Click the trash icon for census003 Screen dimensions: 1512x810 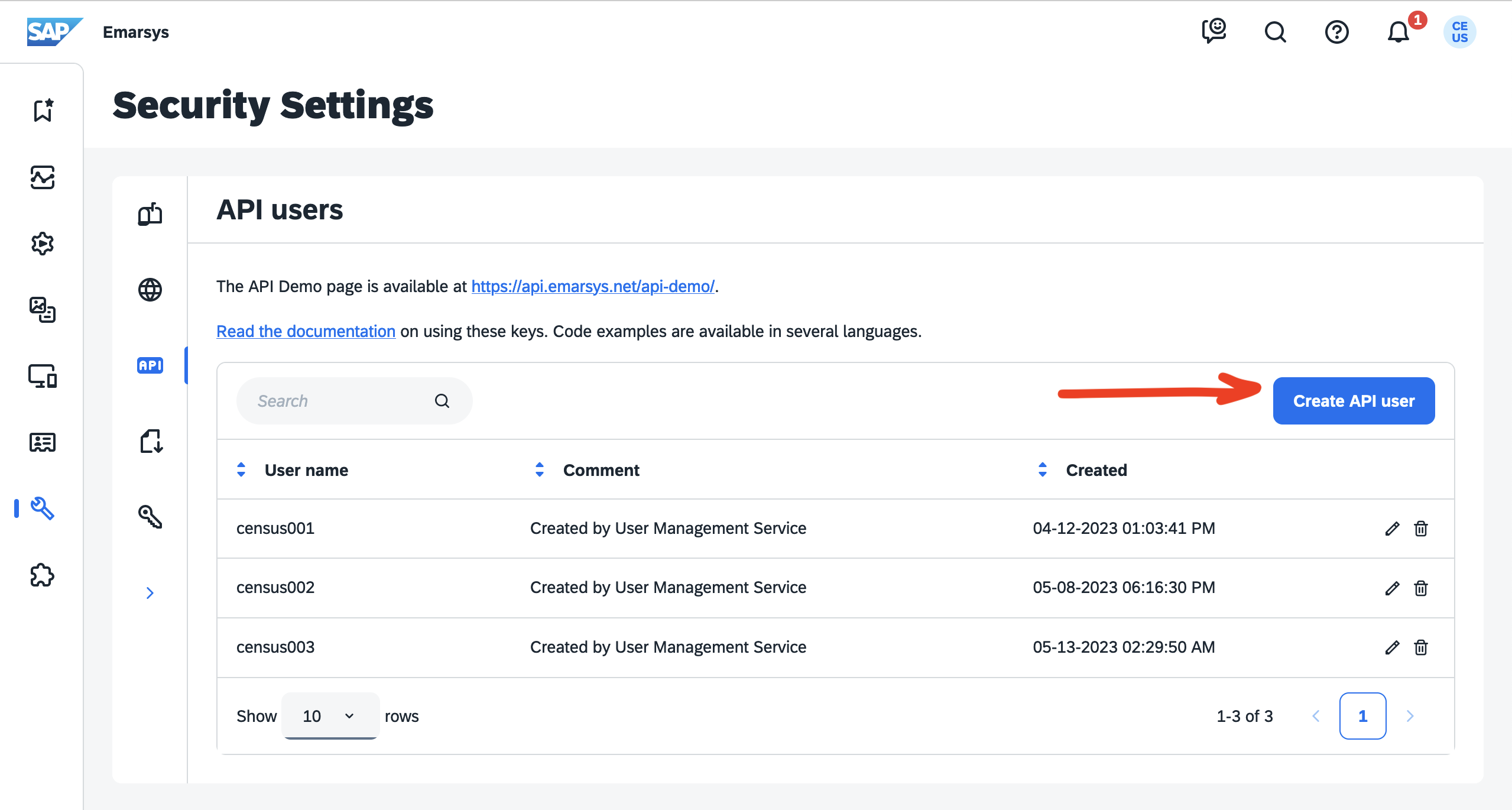tap(1420, 647)
